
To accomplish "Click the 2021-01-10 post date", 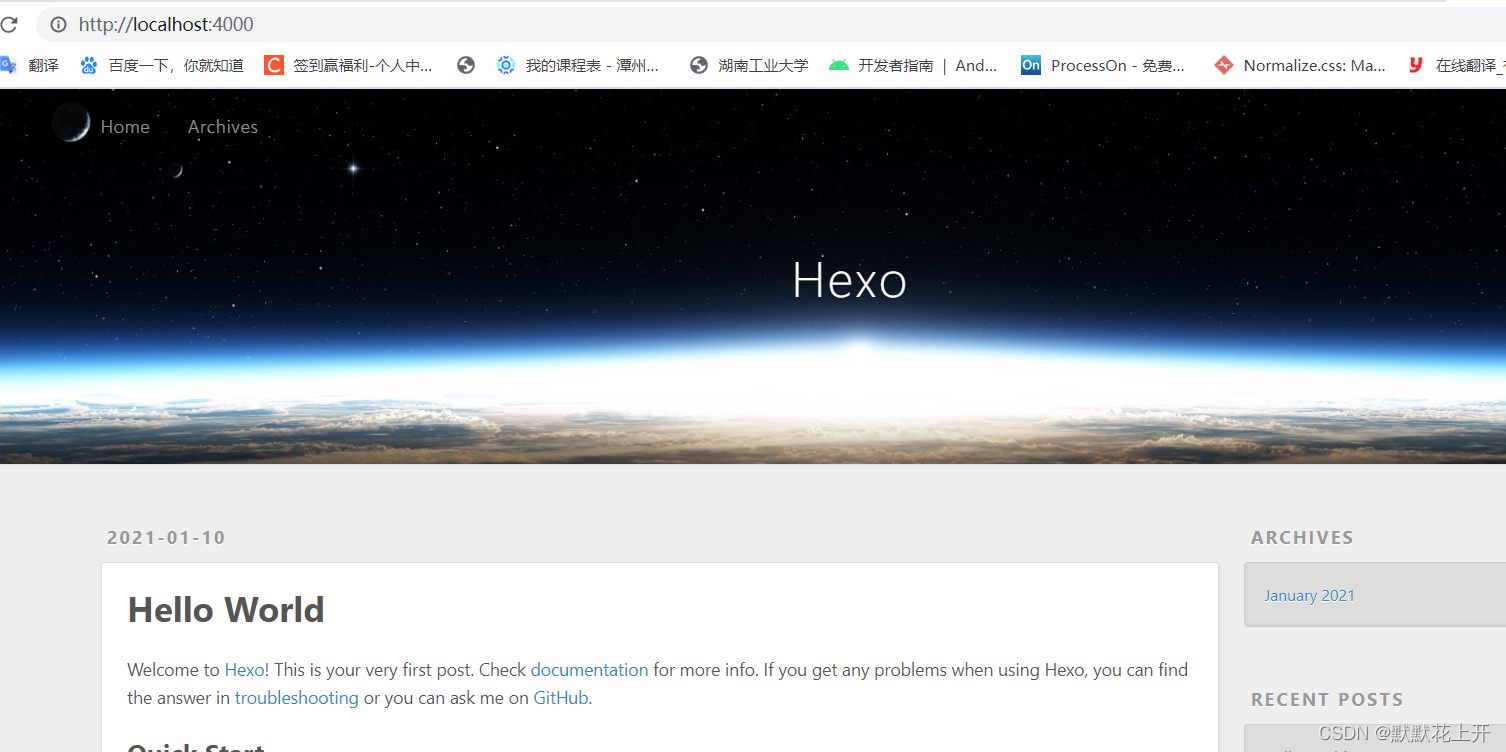I will pos(166,538).
